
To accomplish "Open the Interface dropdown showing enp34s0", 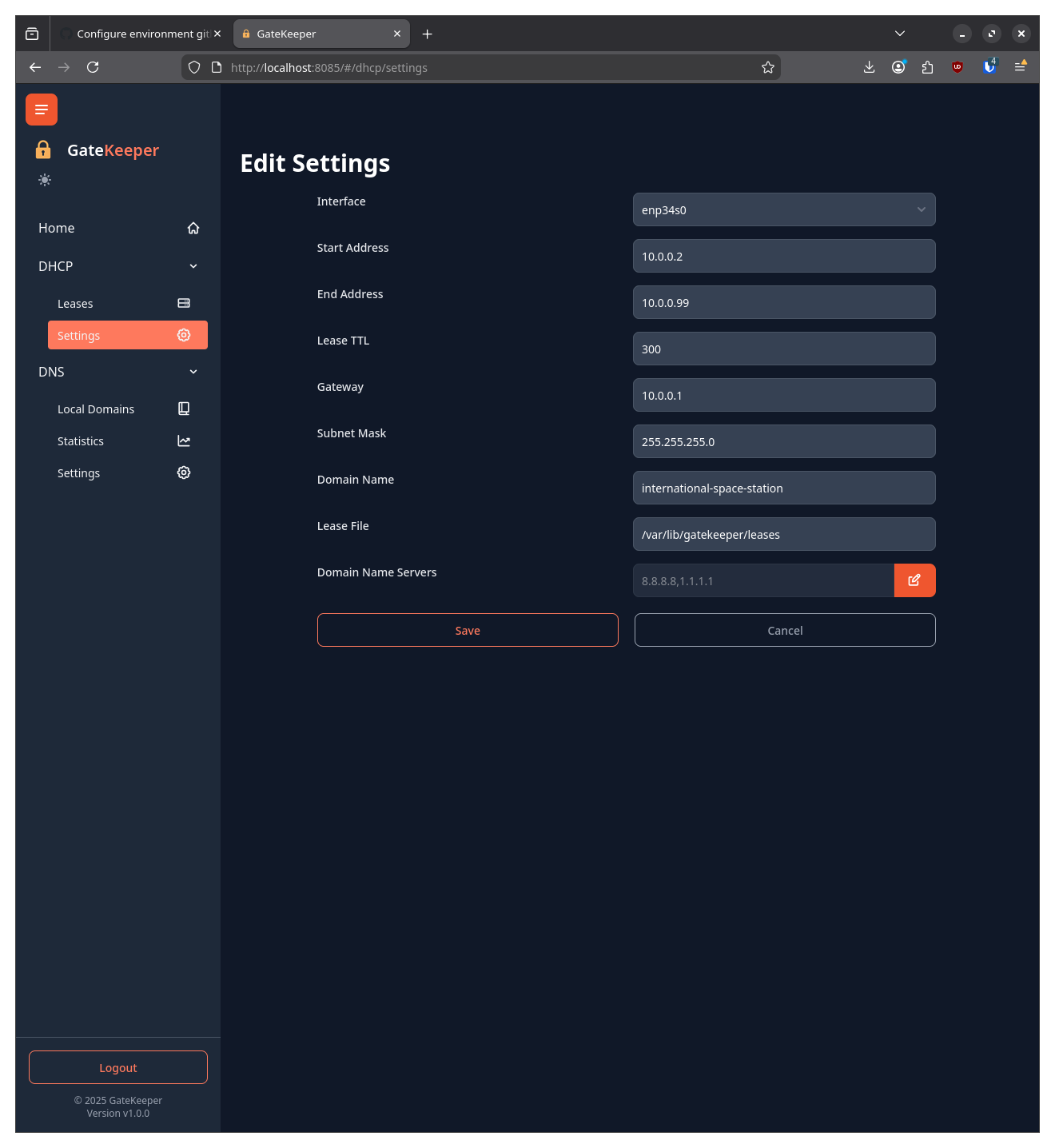I will tap(784, 209).
